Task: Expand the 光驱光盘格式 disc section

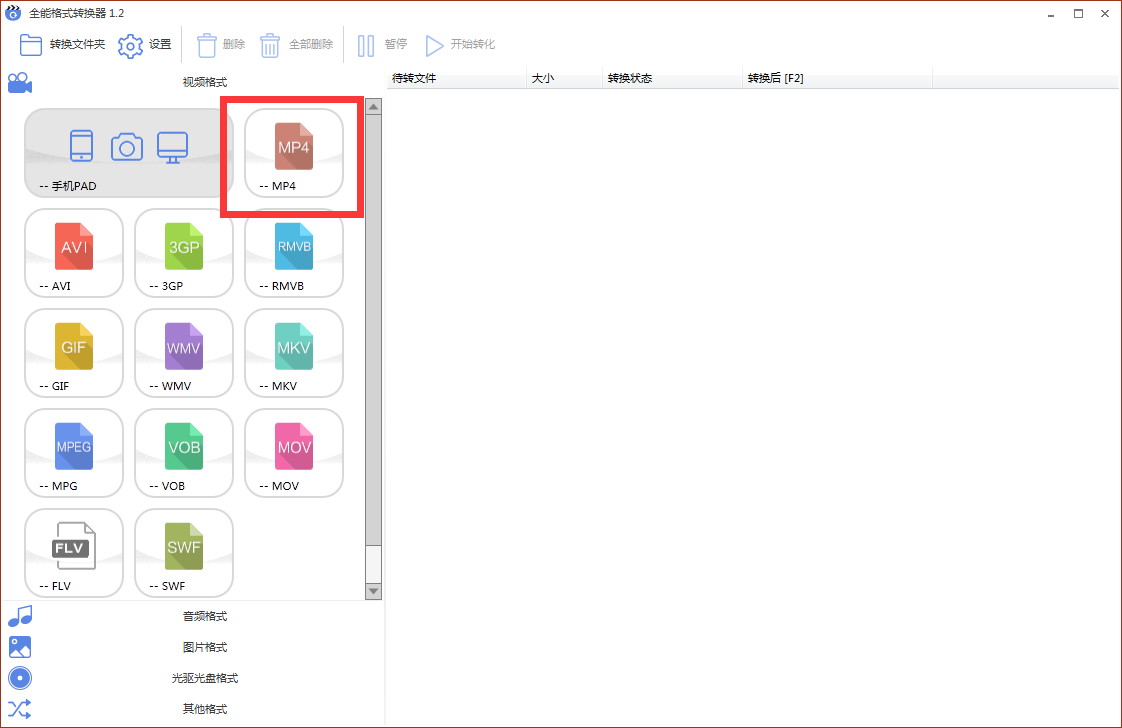Action: 204,678
